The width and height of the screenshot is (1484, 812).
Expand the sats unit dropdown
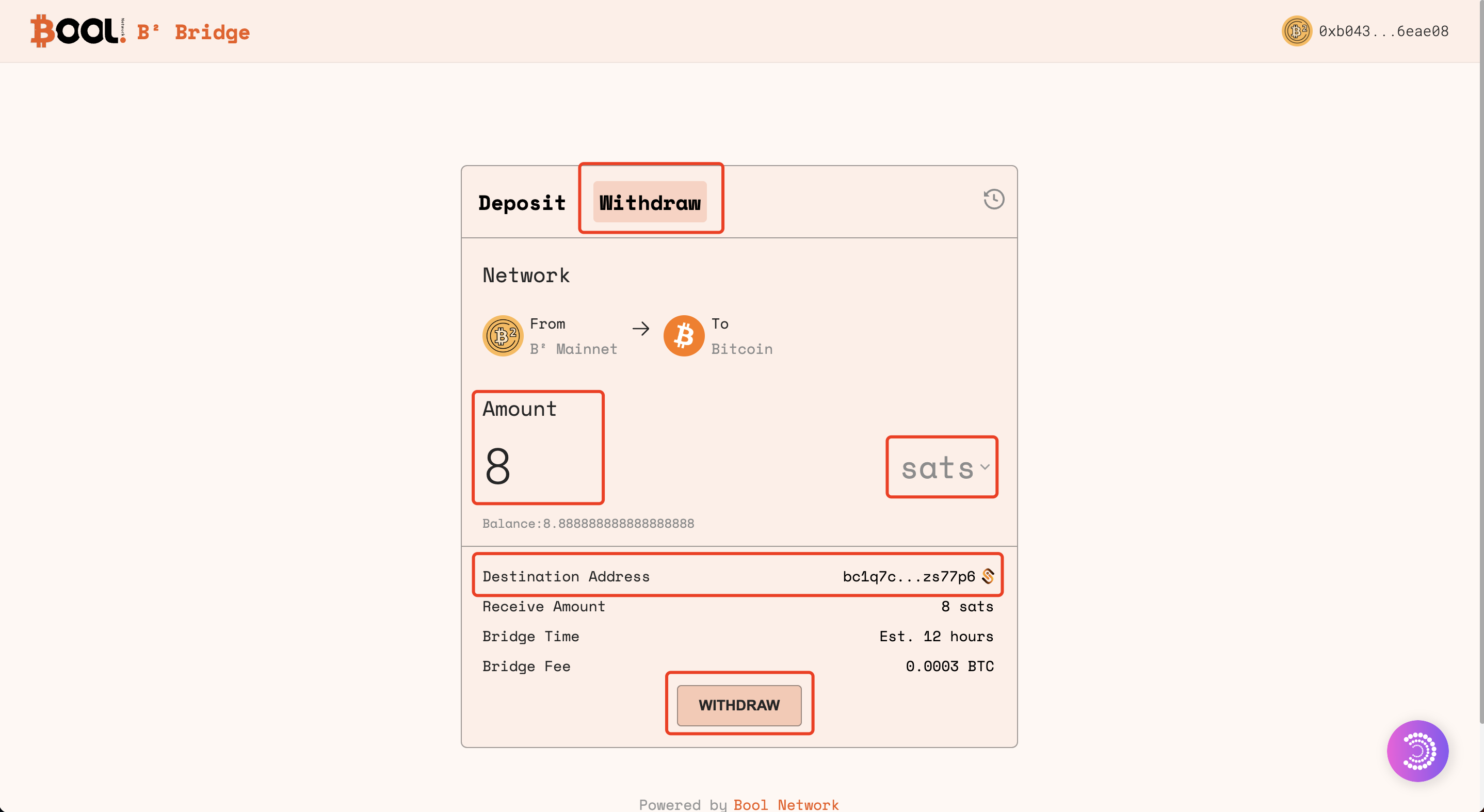(944, 467)
